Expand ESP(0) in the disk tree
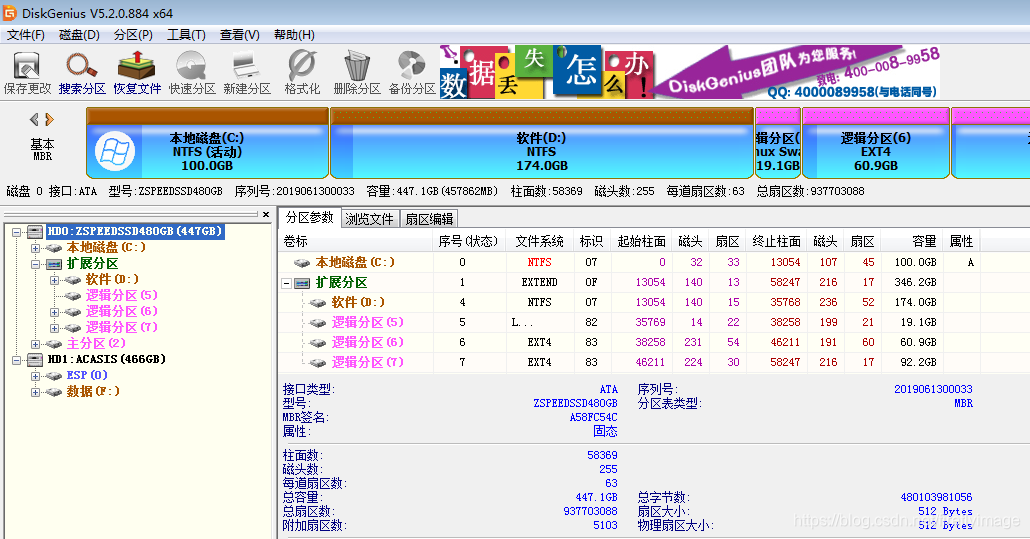This screenshot has height=539, width=1030. pyautogui.click(x=35, y=376)
